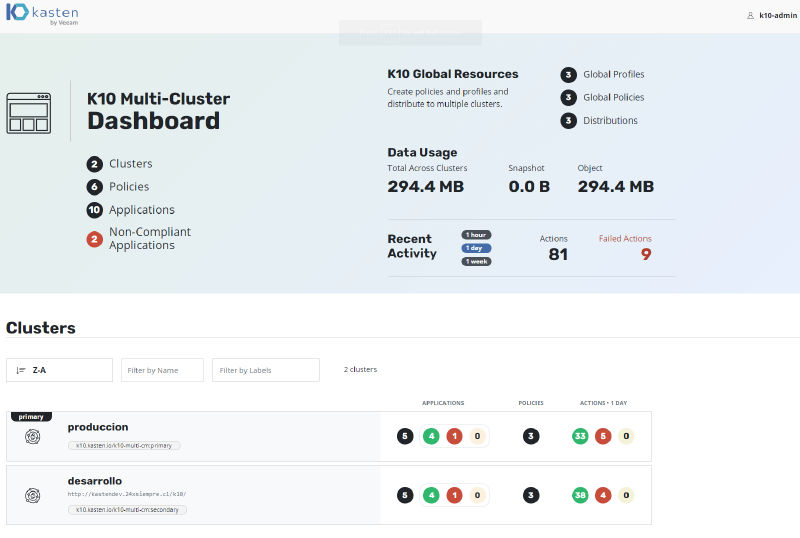
Task: Click the multi-cluster dashboard window icon
Action: click(29, 113)
